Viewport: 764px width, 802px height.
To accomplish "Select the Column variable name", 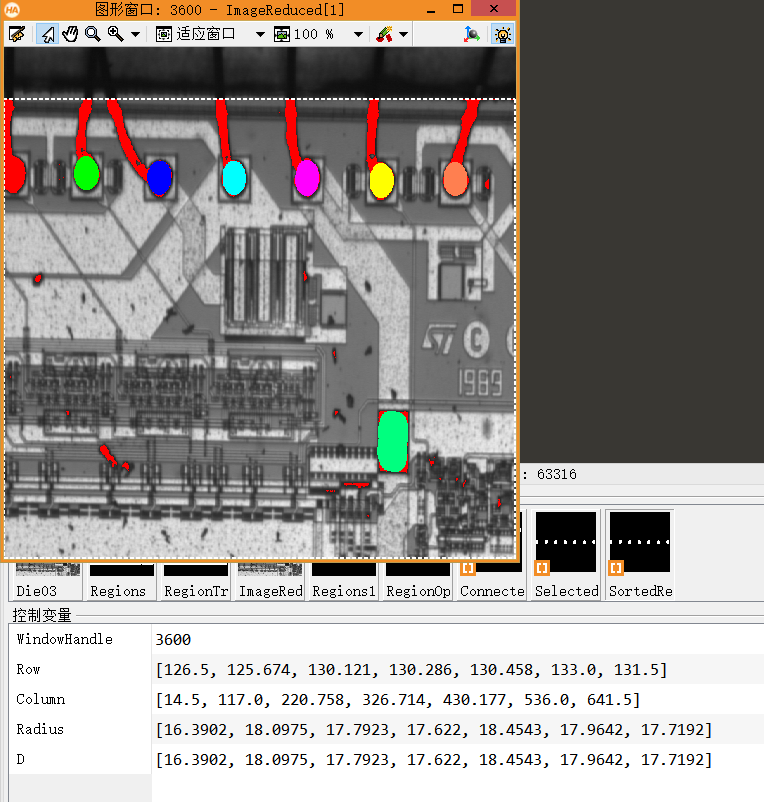I will tap(40, 699).
